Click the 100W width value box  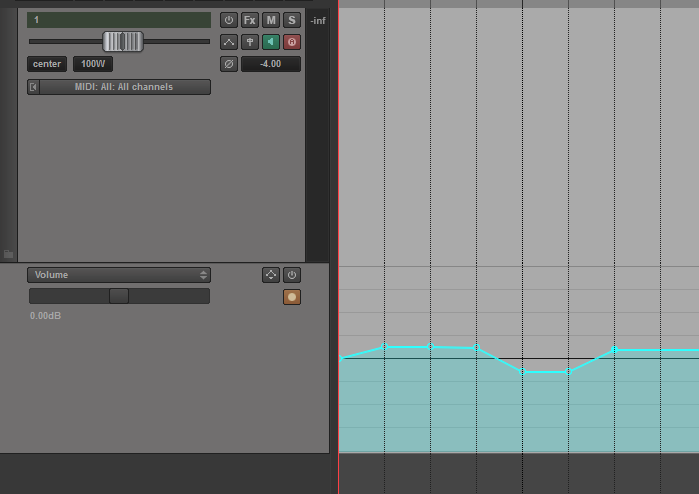click(x=93, y=64)
